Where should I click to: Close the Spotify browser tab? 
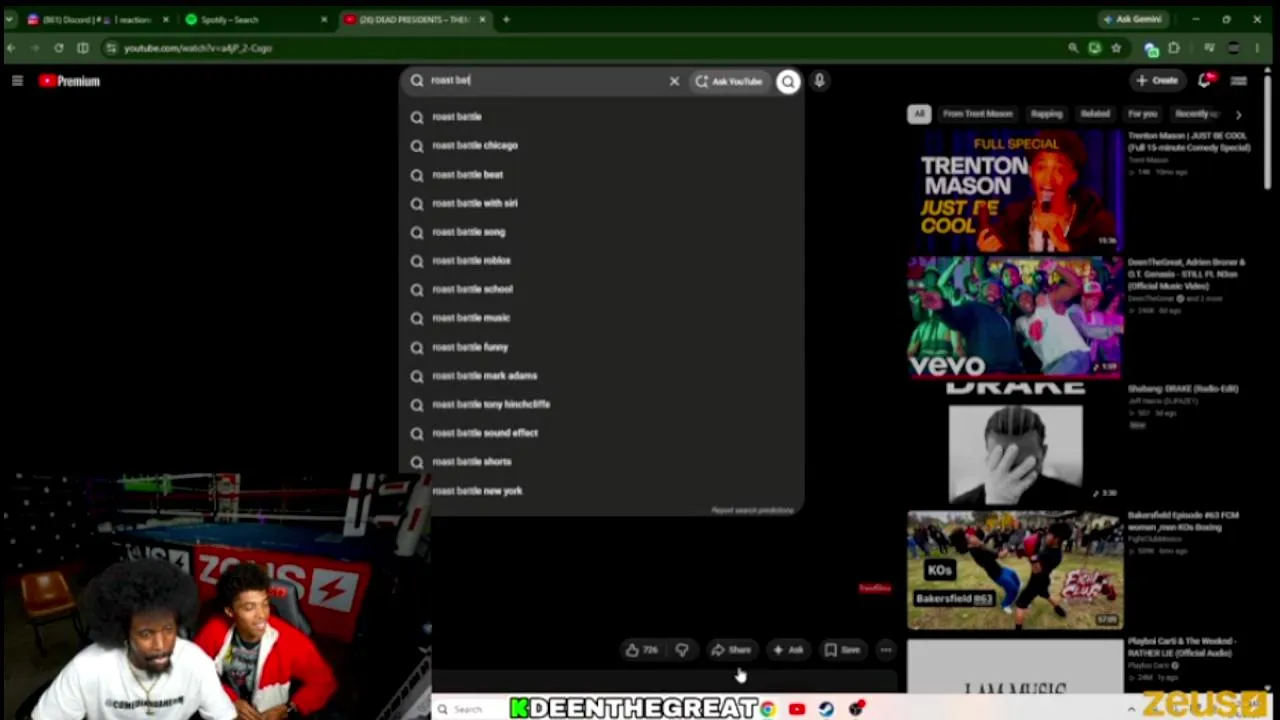coord(324,19)
